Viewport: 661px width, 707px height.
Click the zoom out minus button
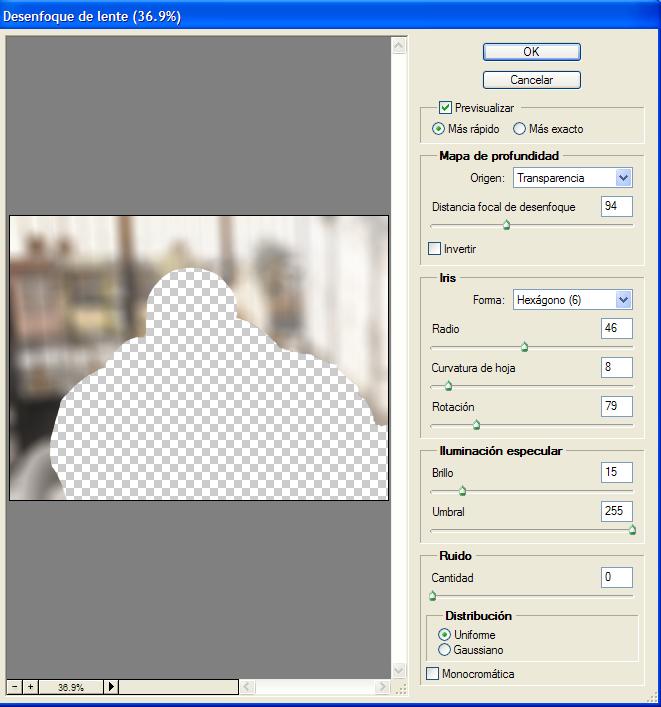tap(15, 687)
